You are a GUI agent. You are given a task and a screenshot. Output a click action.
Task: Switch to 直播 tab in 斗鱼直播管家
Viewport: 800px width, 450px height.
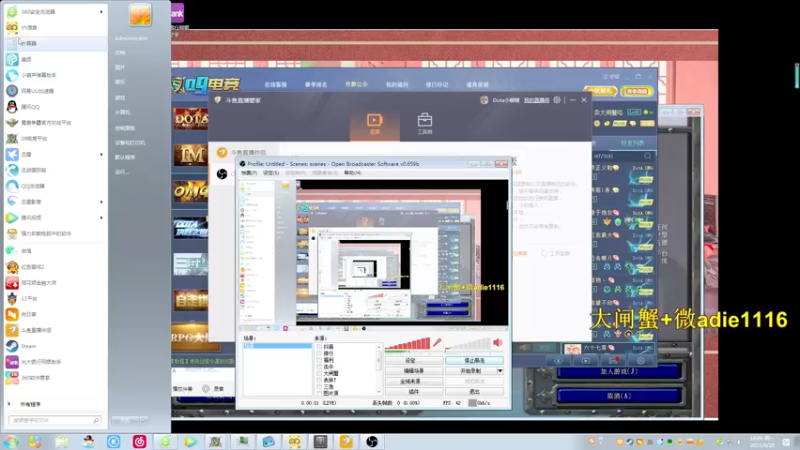(x=374, y=123)
